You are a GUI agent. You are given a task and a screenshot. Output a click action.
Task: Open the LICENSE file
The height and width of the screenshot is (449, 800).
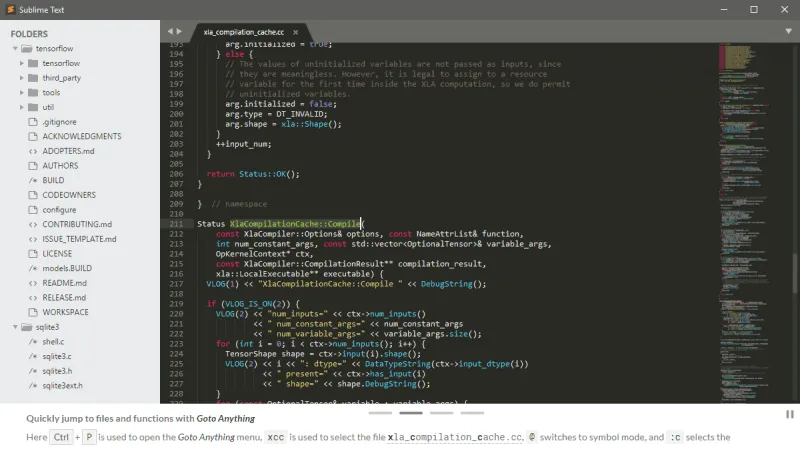(x=57, y=254)
